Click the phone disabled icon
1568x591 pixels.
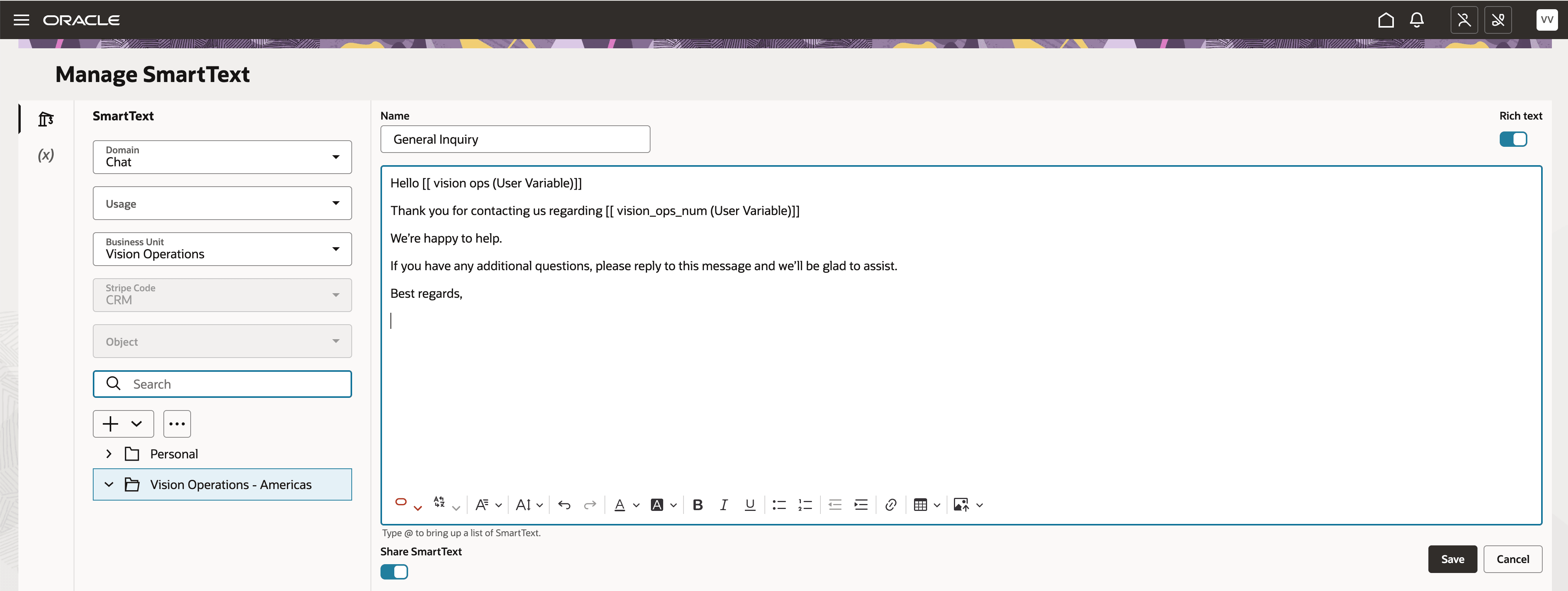[x=1498, y=20]
